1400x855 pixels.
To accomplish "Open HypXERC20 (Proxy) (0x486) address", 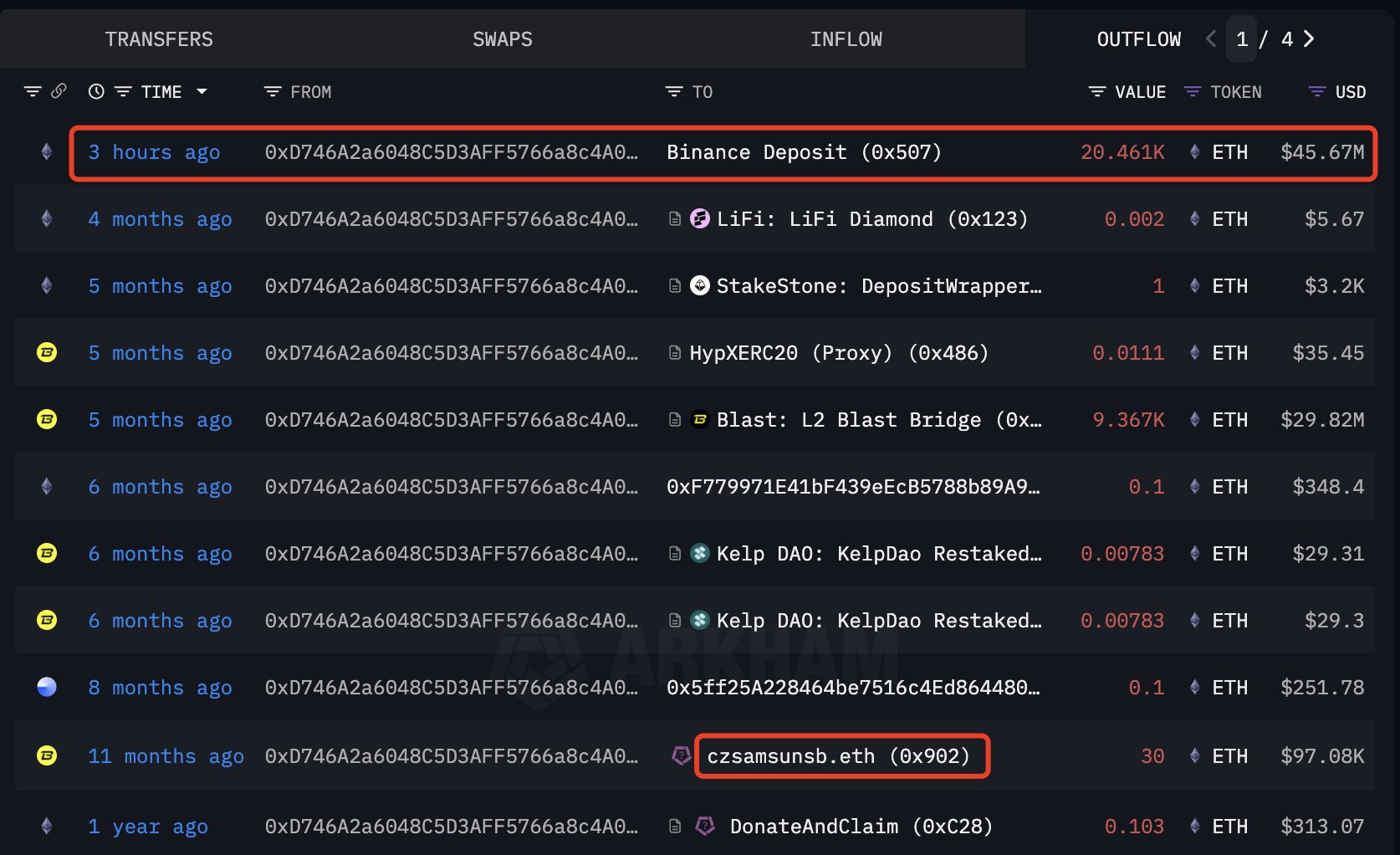I will pyautogui.click(x=839, y=353).
